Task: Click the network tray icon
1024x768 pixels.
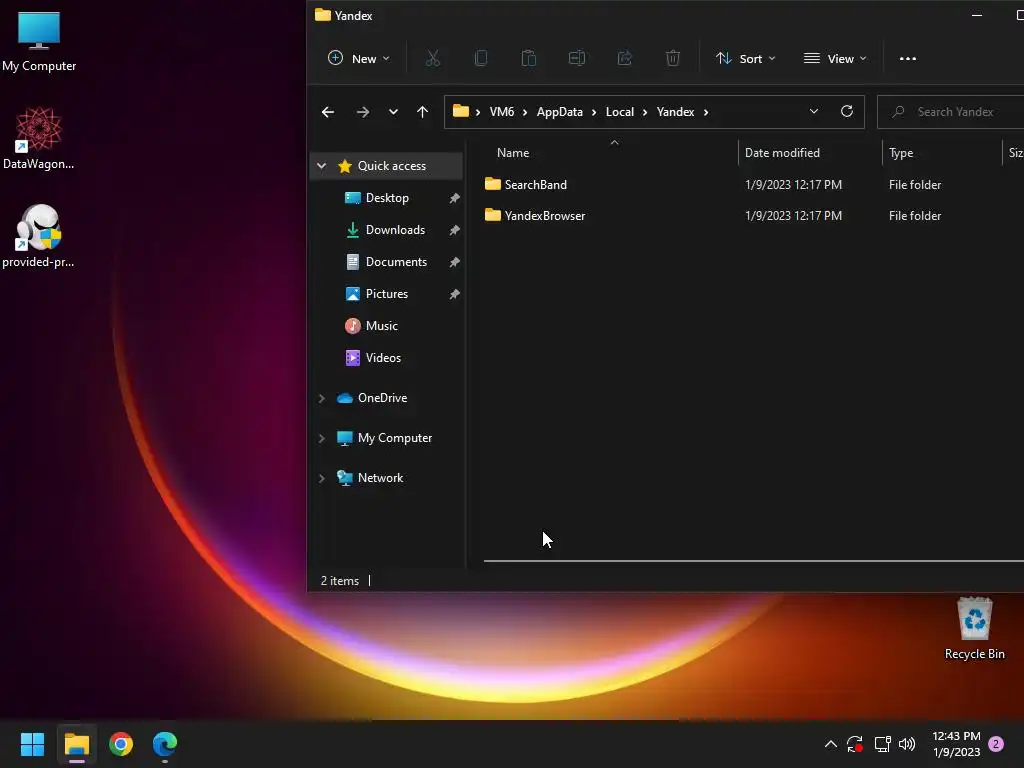Action: (882, 744)
